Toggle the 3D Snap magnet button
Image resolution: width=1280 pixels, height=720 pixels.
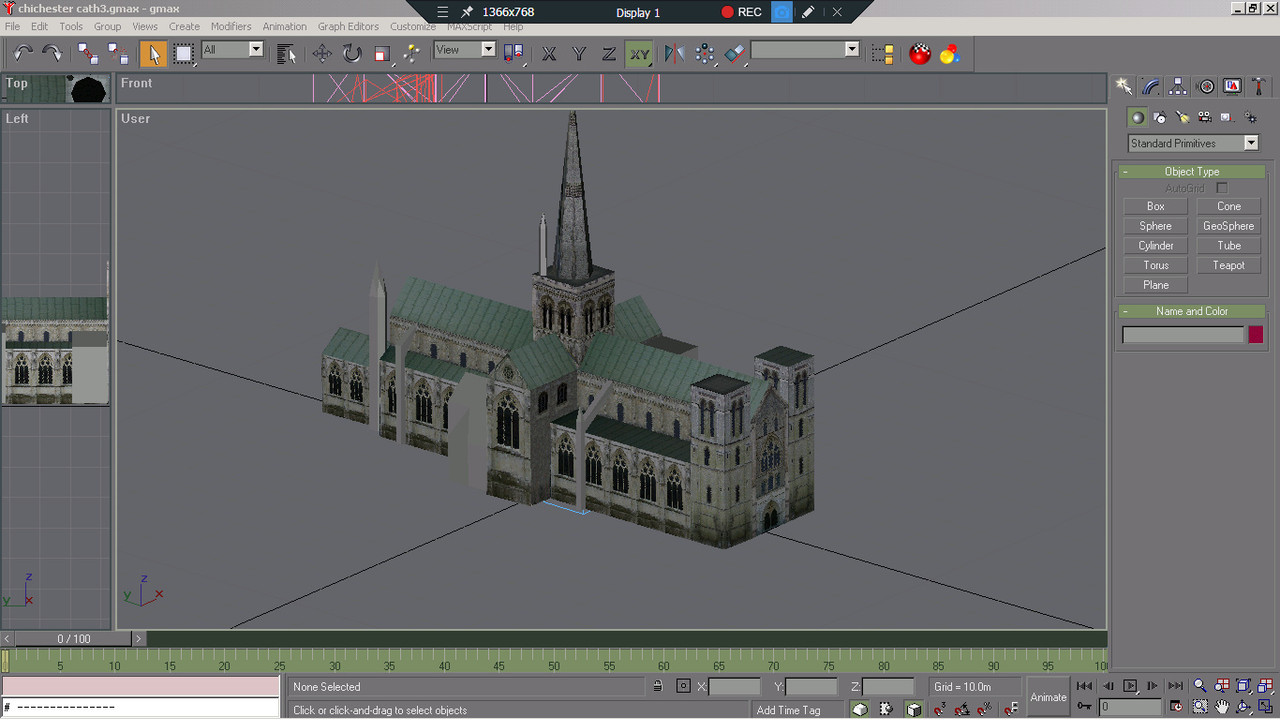coord(940,709)
